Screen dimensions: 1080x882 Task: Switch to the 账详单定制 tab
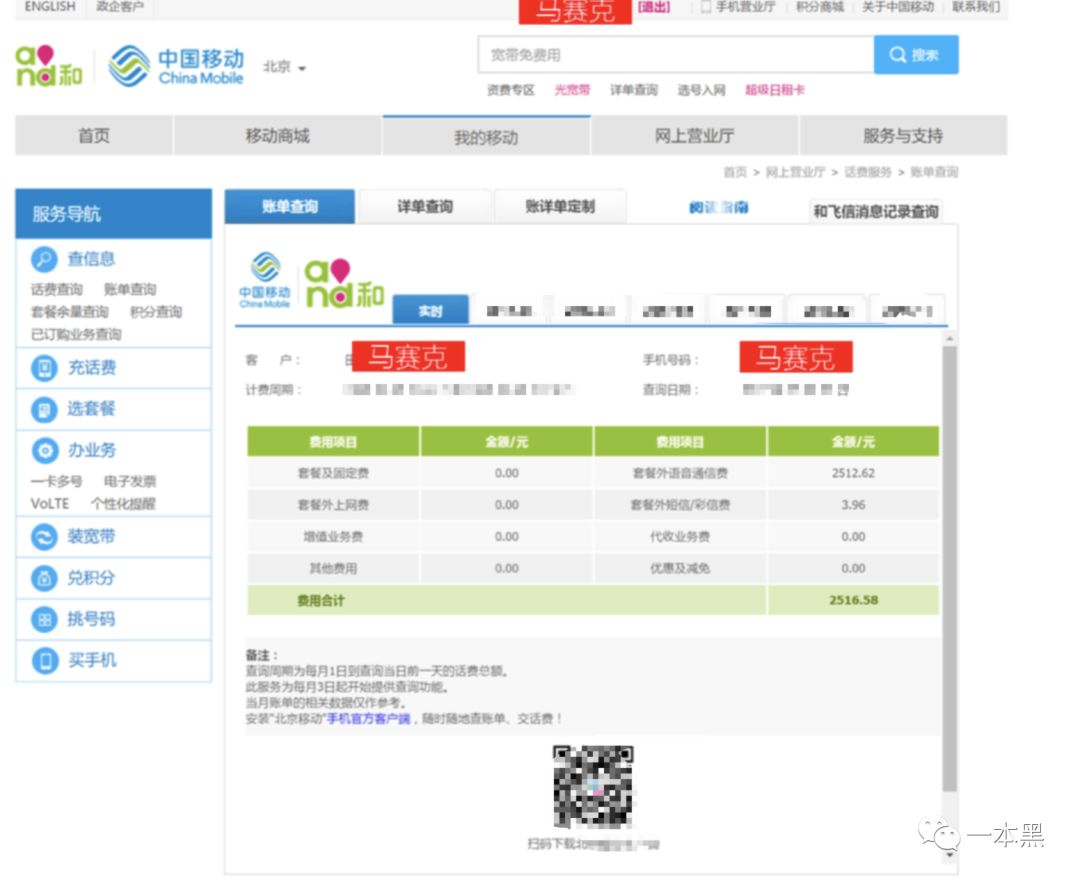click(560, 207)
